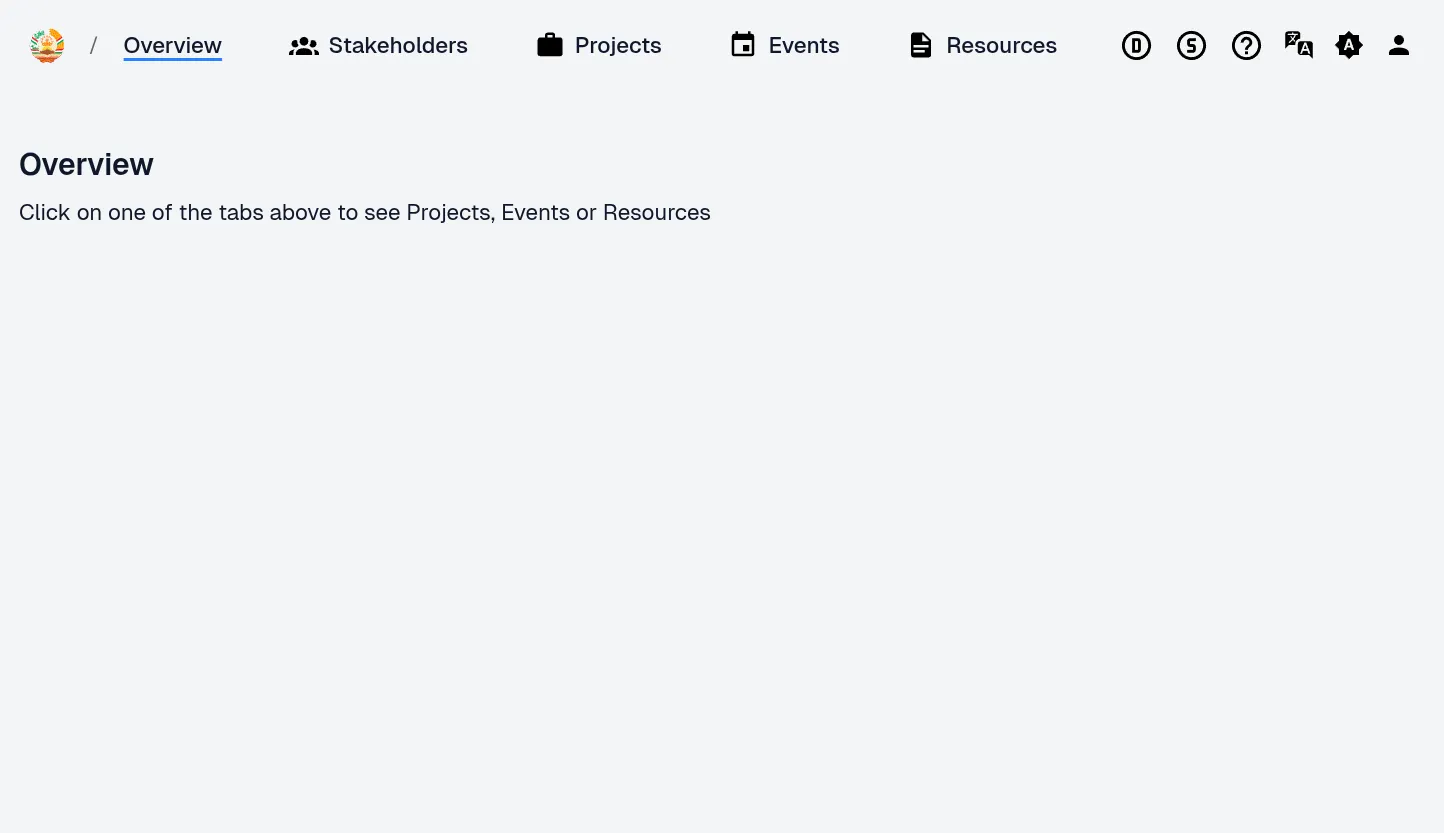Click the word Resources in the description
This screenshot has width=1444, height=833.
(x=656, y=213)
